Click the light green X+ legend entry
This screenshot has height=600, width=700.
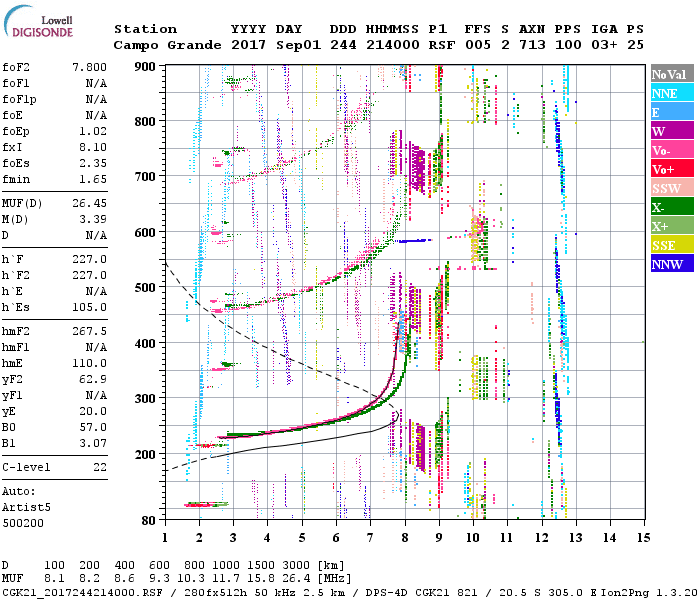click(672, 226)
